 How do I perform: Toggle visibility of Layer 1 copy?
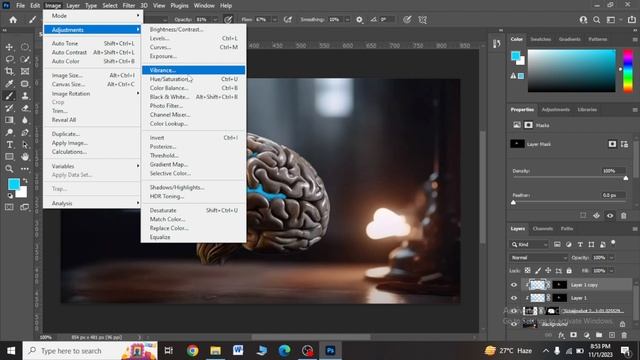(x=514, y=285)
